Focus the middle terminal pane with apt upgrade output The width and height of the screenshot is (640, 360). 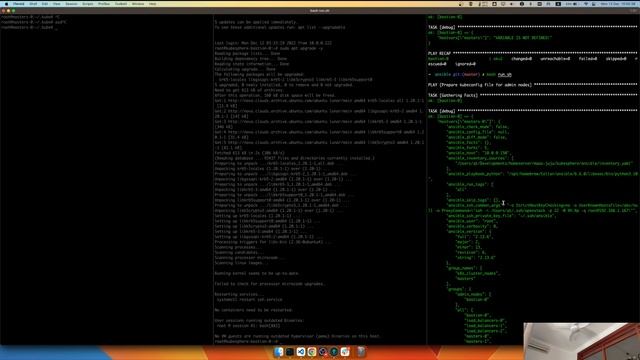(x=320, y=180)
